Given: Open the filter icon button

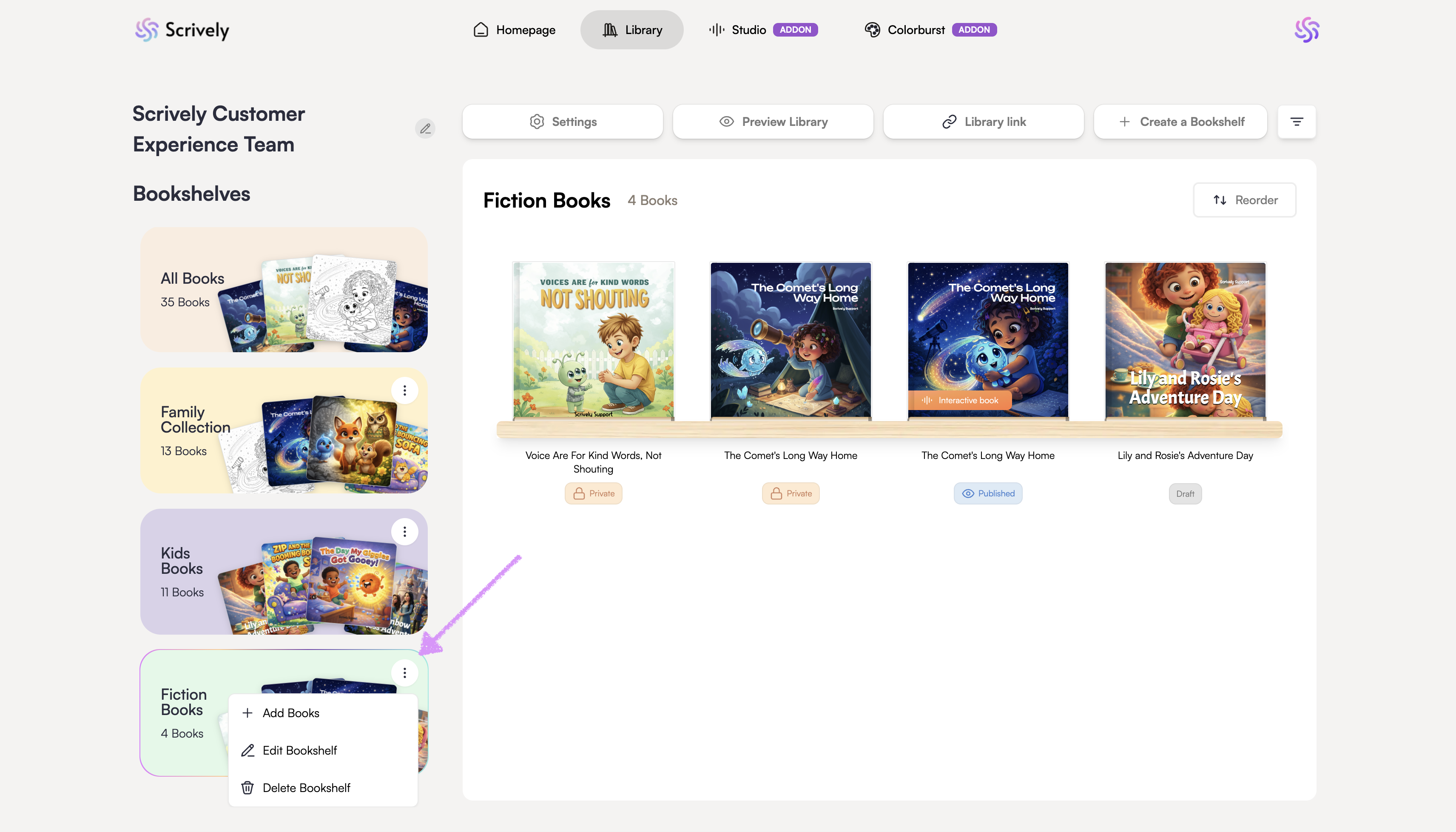Looking at the screenshot, I should 1297,122.
